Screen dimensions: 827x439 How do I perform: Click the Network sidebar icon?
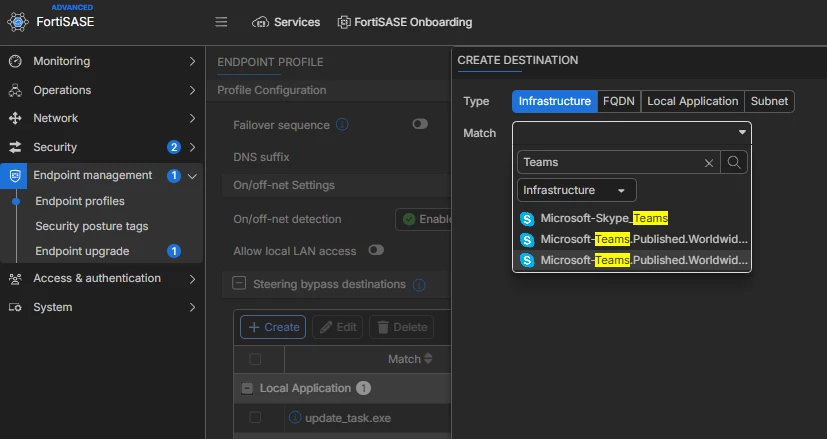15,118
